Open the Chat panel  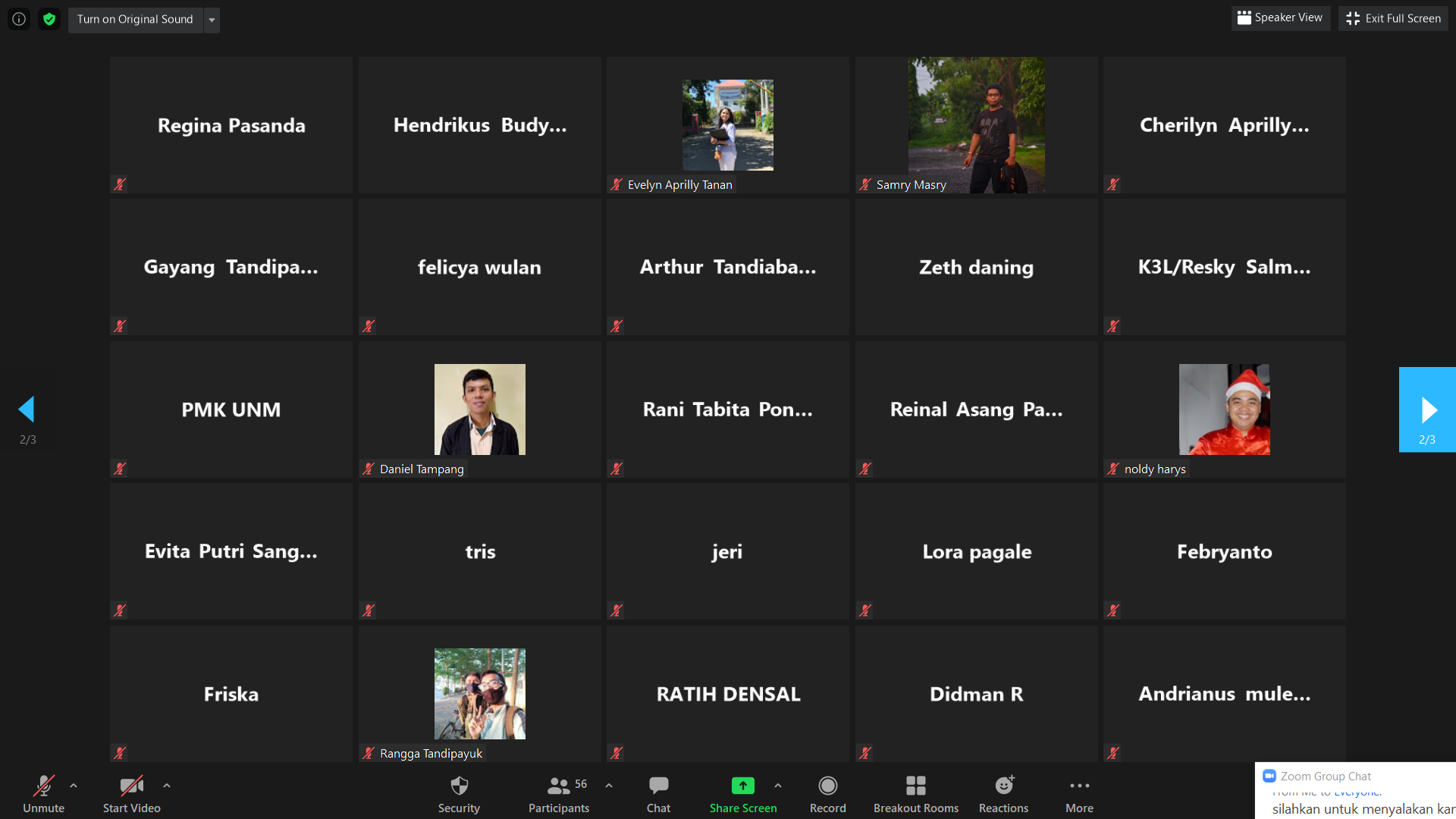[x=658, y=793]
